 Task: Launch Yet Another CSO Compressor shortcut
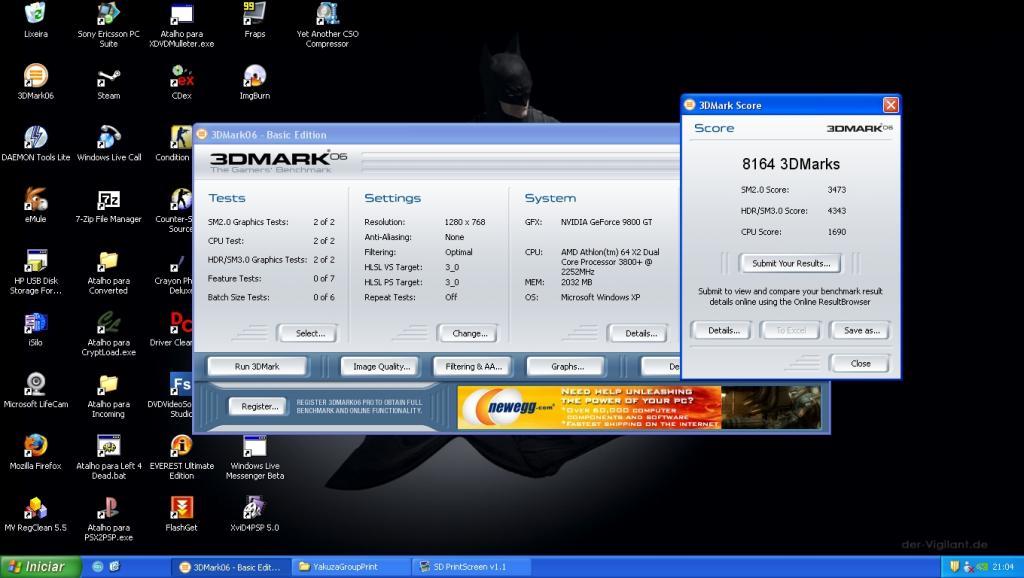pos(327,24)
